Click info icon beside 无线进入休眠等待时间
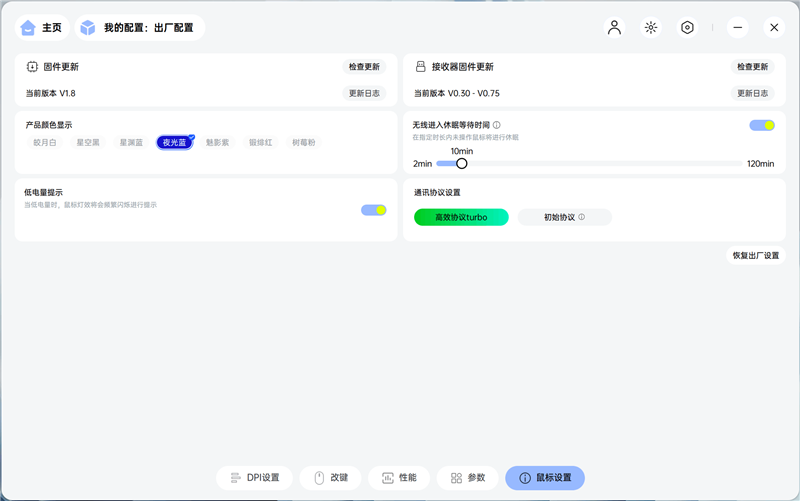This screenshot has width=800, height=501. [496, 125]
